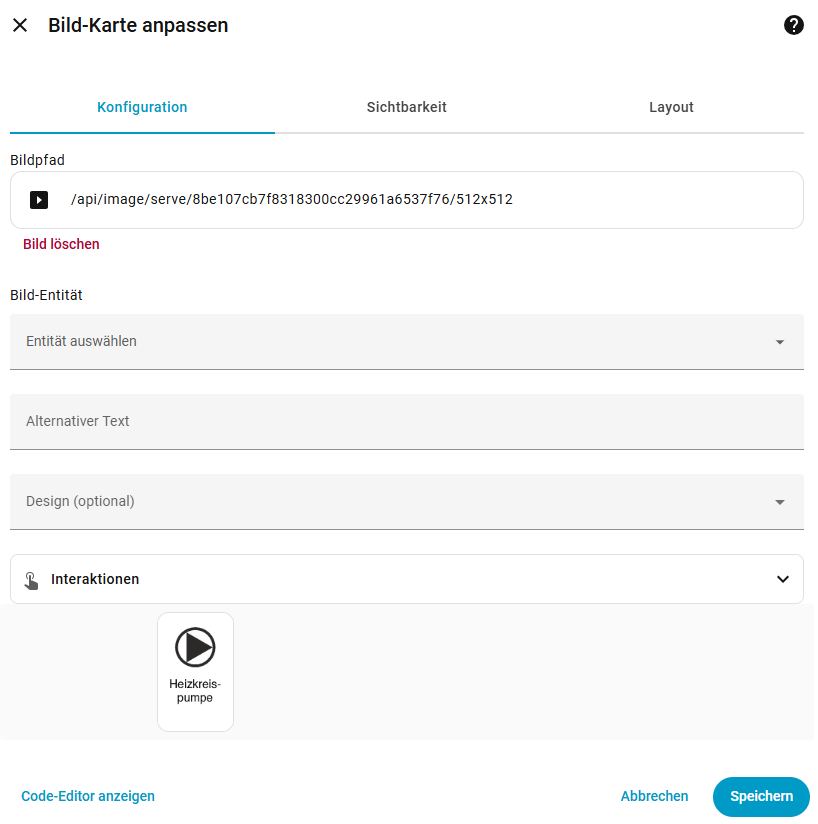Click the Bild löschen link
Screen dimensions: 818x824
pyautogui.click(x=61, y=244)
